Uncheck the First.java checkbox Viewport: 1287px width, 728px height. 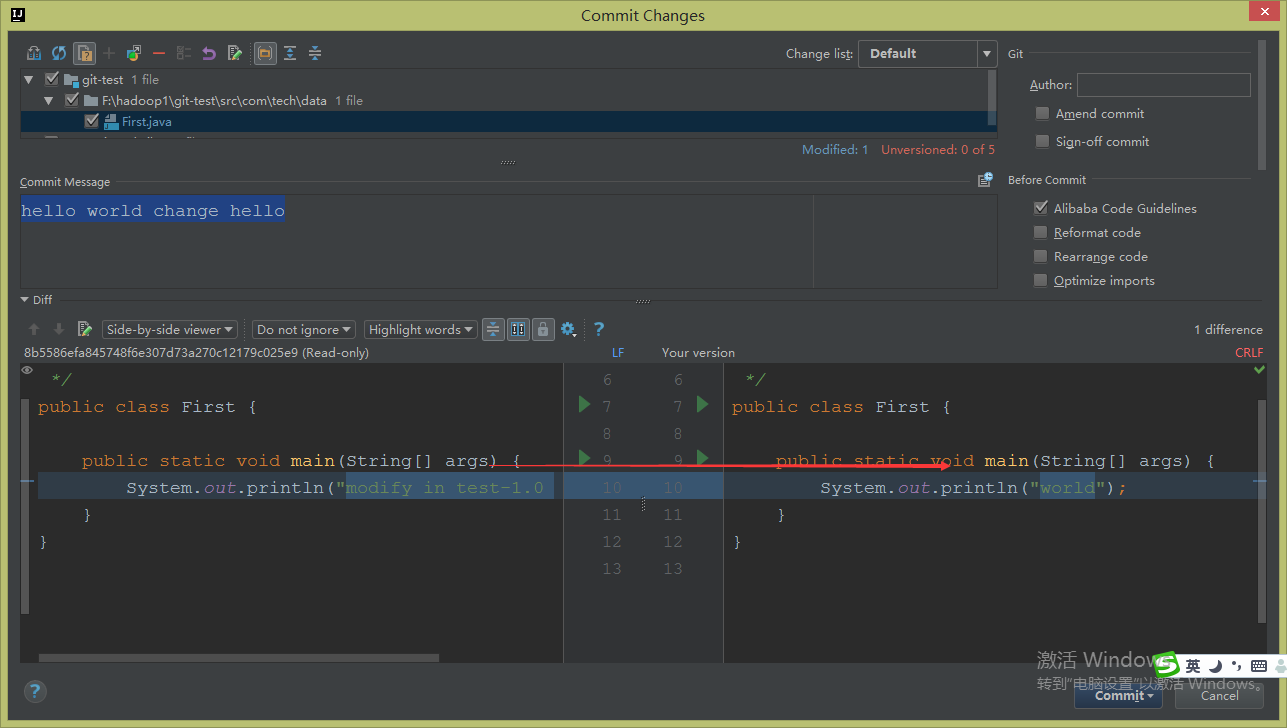[x=92, y=121]
